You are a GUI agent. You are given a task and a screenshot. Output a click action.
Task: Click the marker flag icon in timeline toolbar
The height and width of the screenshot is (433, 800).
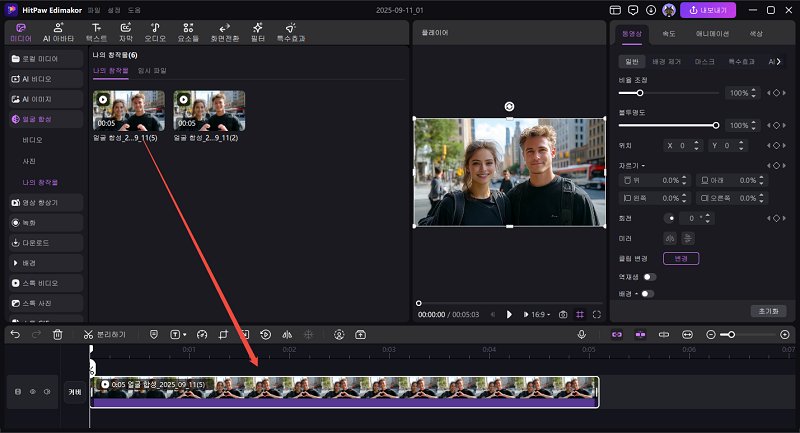coord(154,335)
